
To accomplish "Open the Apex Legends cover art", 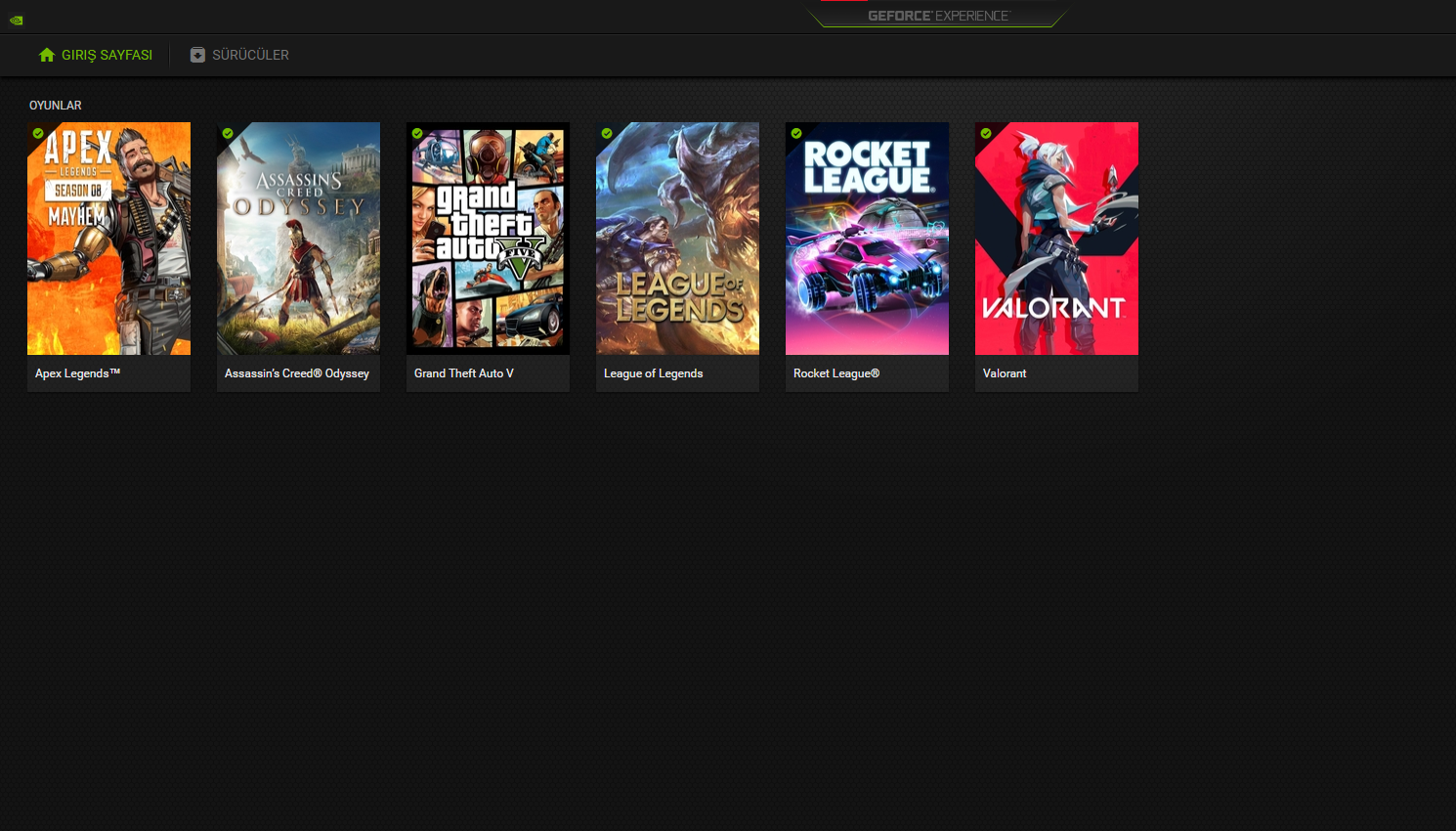I will (108, 239).
